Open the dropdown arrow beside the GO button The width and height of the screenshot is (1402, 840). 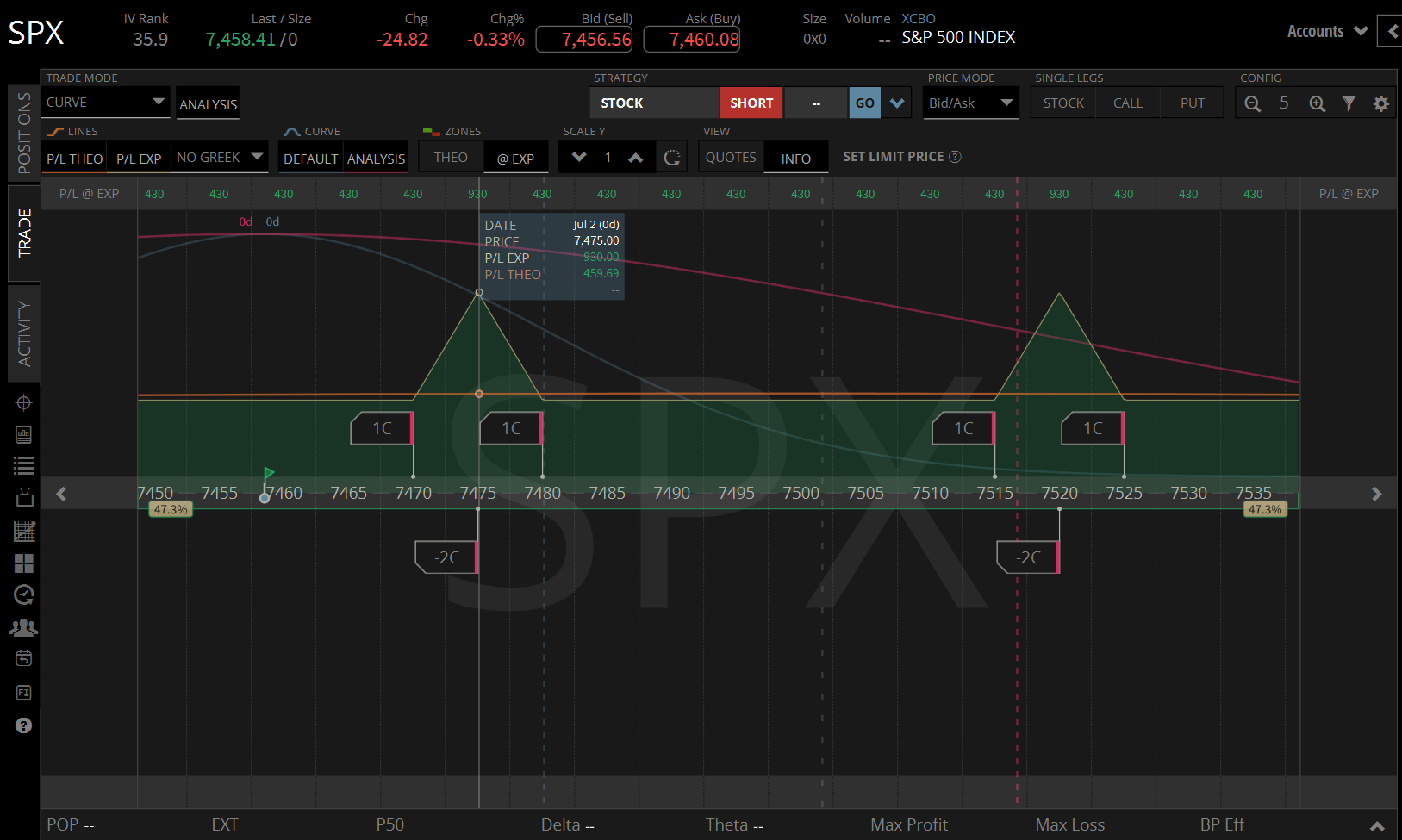tap(897, 103)
